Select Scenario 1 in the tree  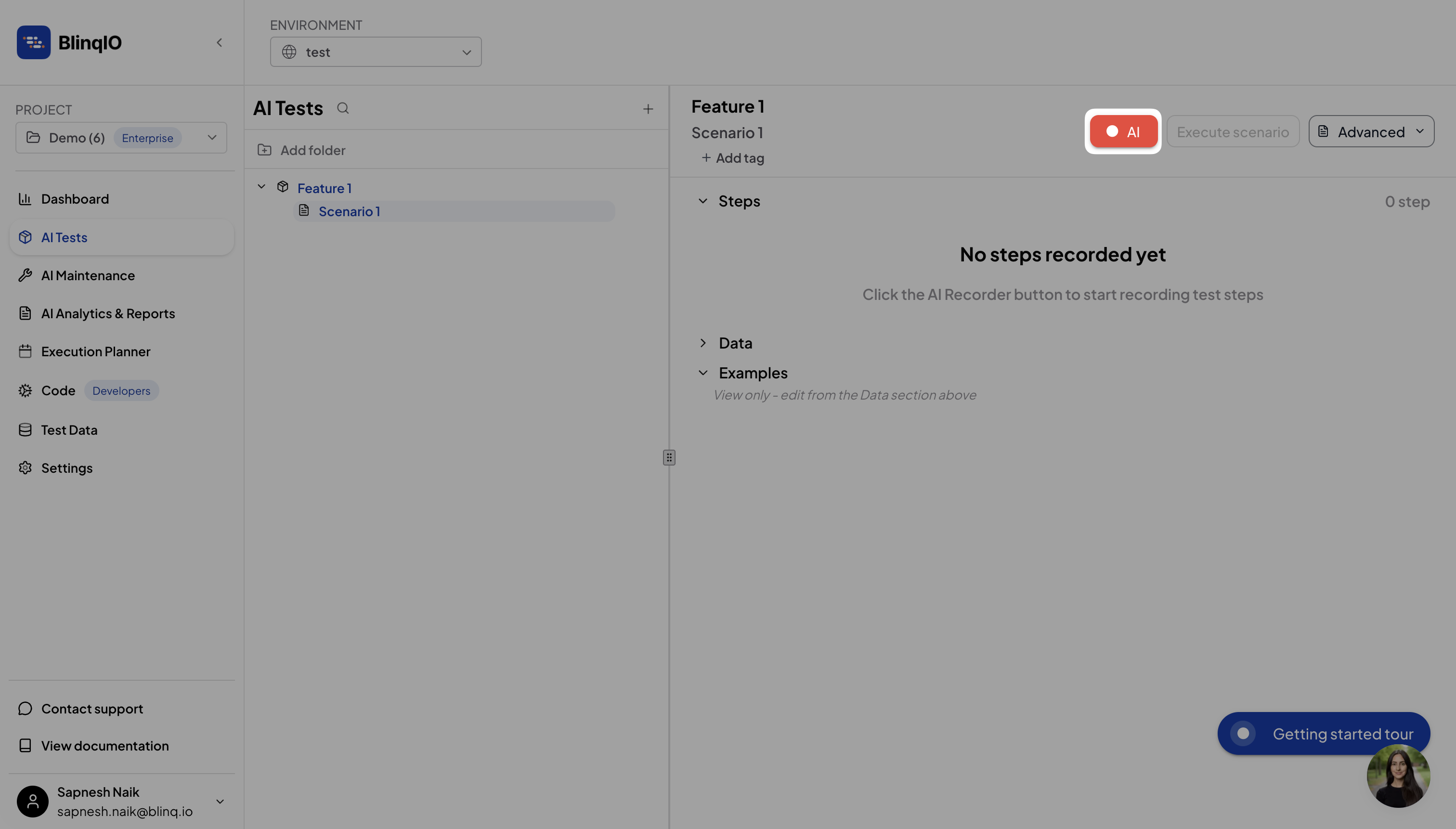click(x=349, y=211)
